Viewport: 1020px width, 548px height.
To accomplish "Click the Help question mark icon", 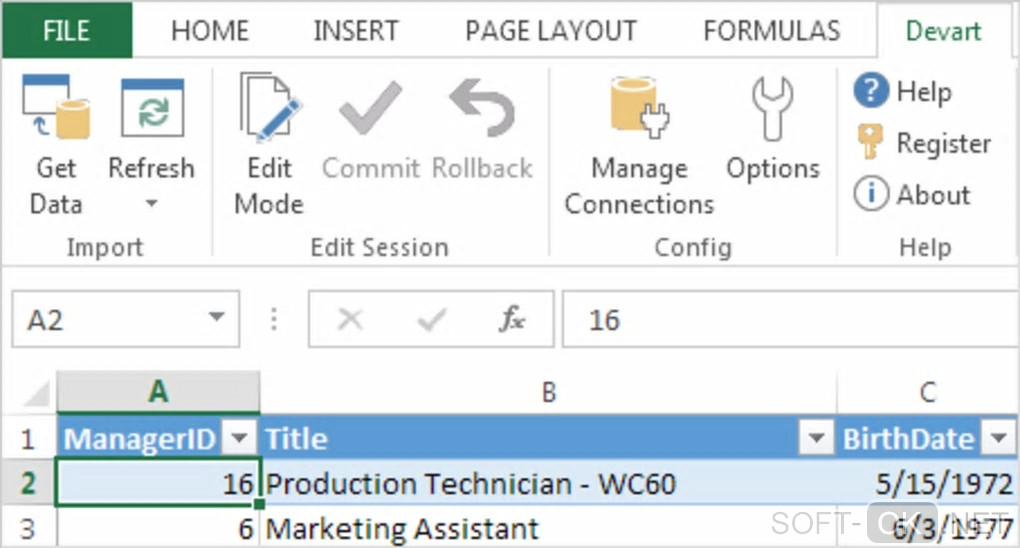I will (871, 91).
